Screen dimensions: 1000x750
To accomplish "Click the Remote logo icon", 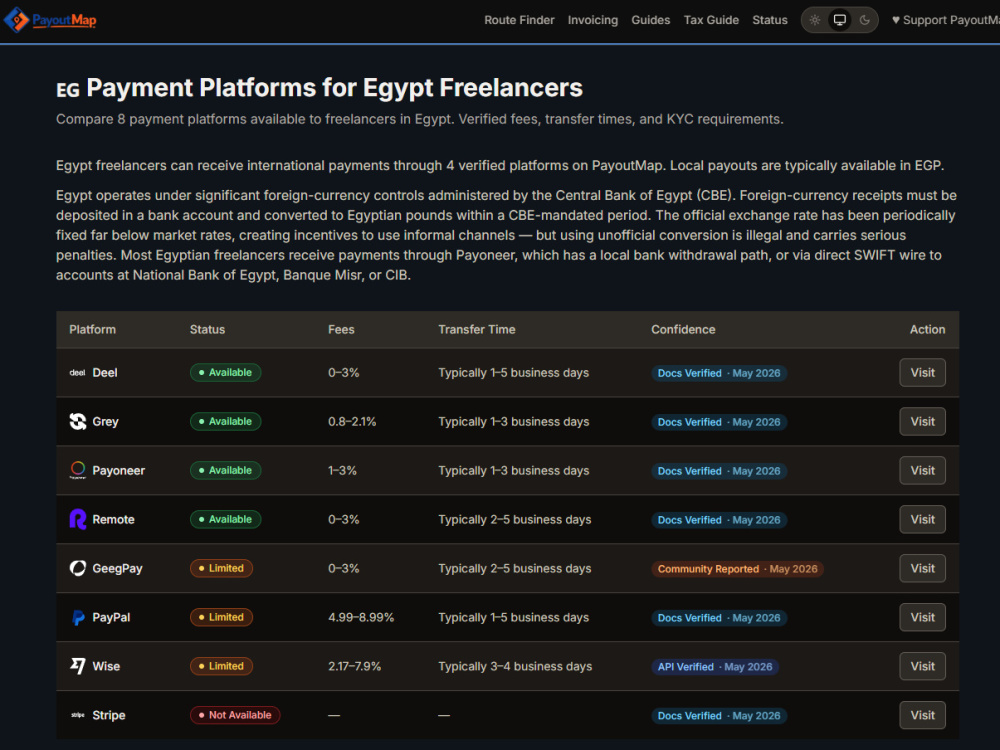I will tap(78, 519).
